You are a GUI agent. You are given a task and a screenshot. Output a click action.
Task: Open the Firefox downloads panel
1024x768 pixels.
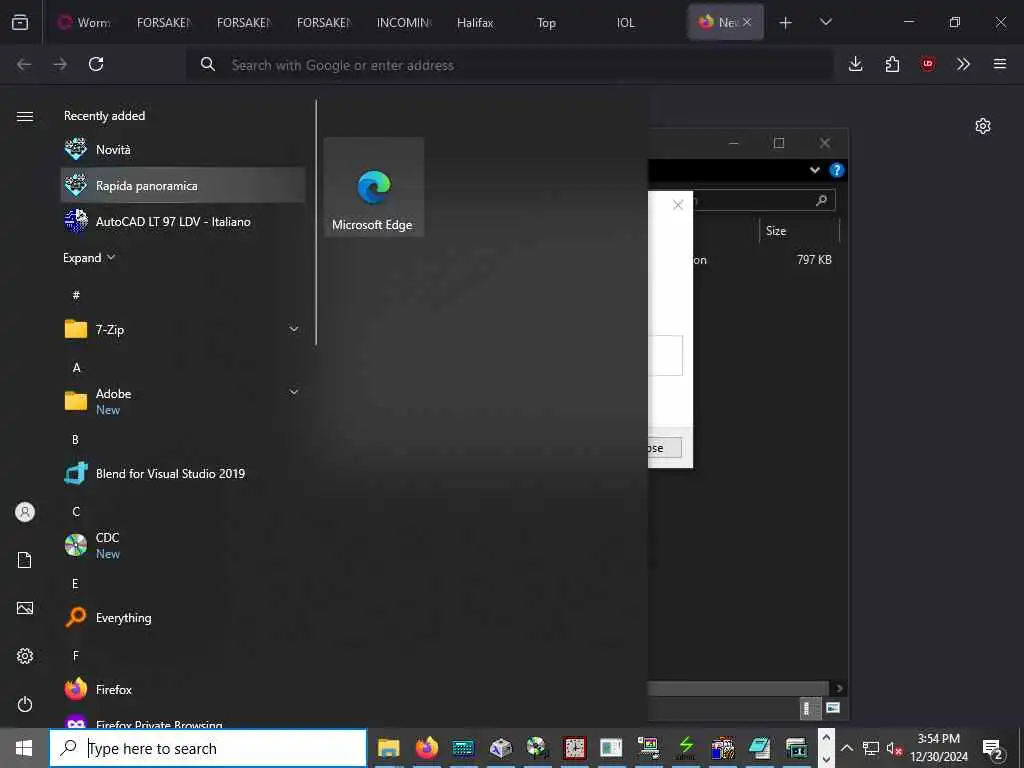856,64
